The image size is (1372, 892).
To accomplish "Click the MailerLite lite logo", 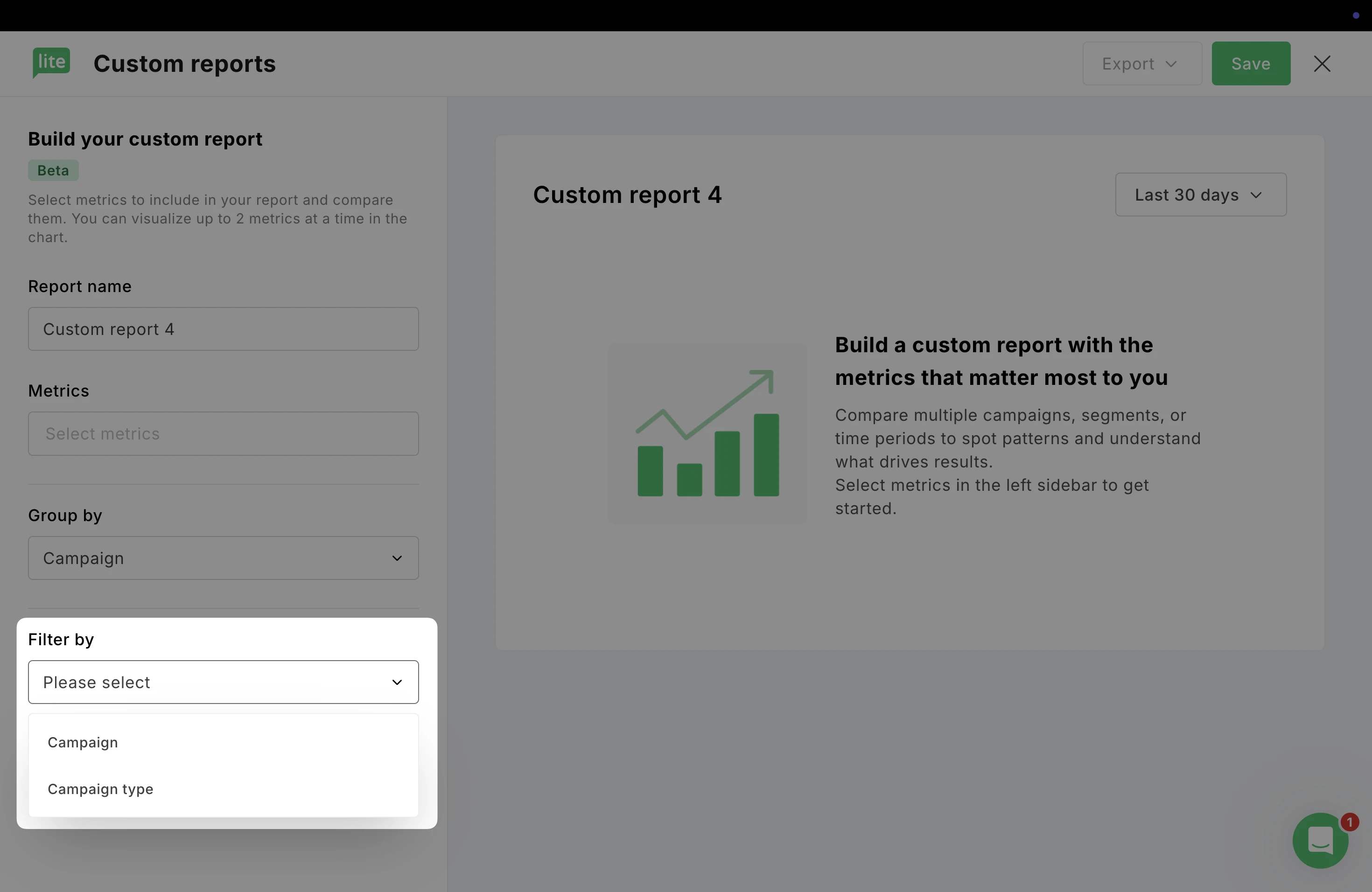I will coord(51,62).
